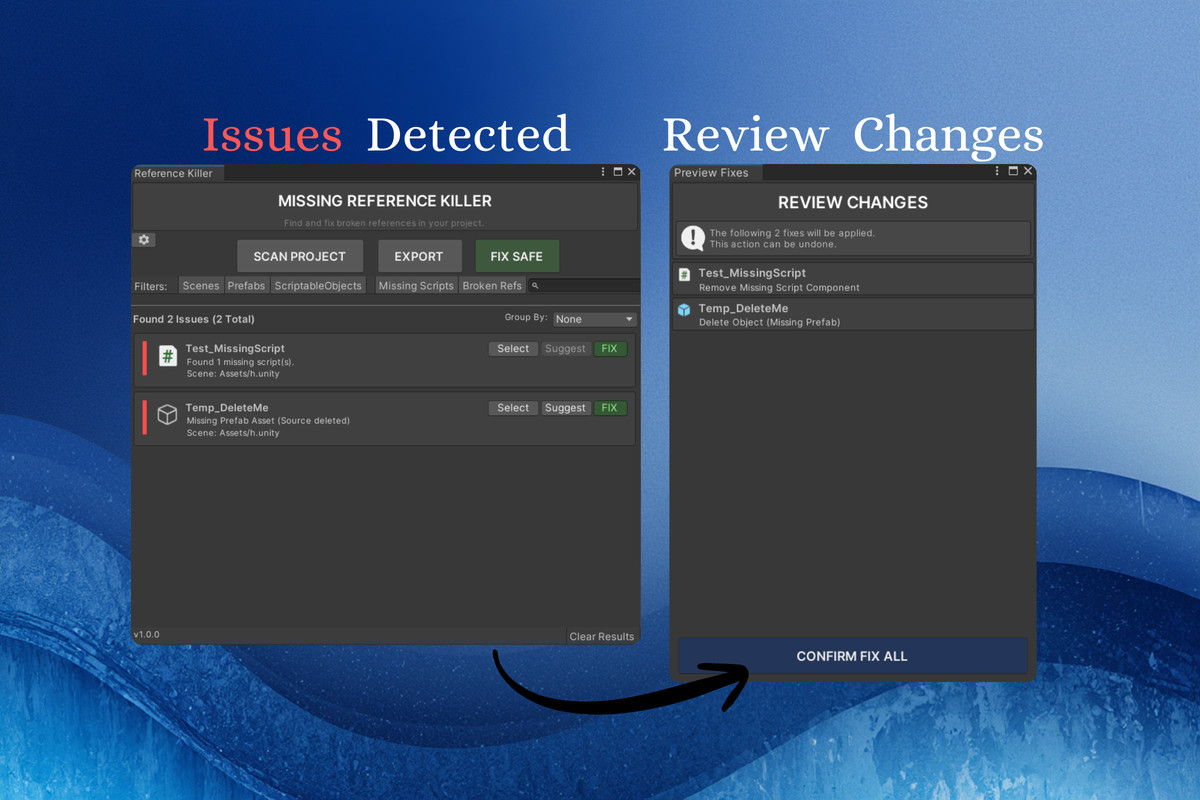The height and width of the screenshot is (800, 1200).
Task: Click Suggest for Temp_DeleteMe
Action: pos(566,408)
